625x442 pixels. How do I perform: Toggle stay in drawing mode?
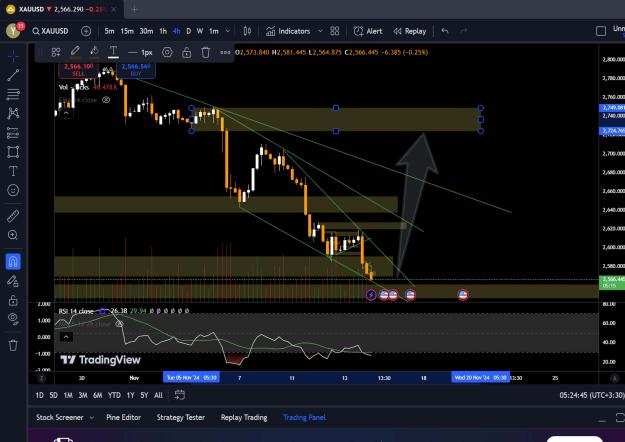point(13,281)
